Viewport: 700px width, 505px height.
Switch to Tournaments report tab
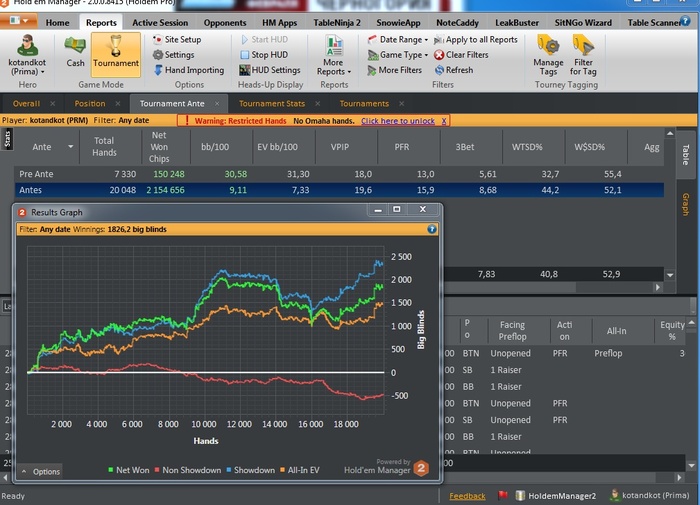(364, 104)
